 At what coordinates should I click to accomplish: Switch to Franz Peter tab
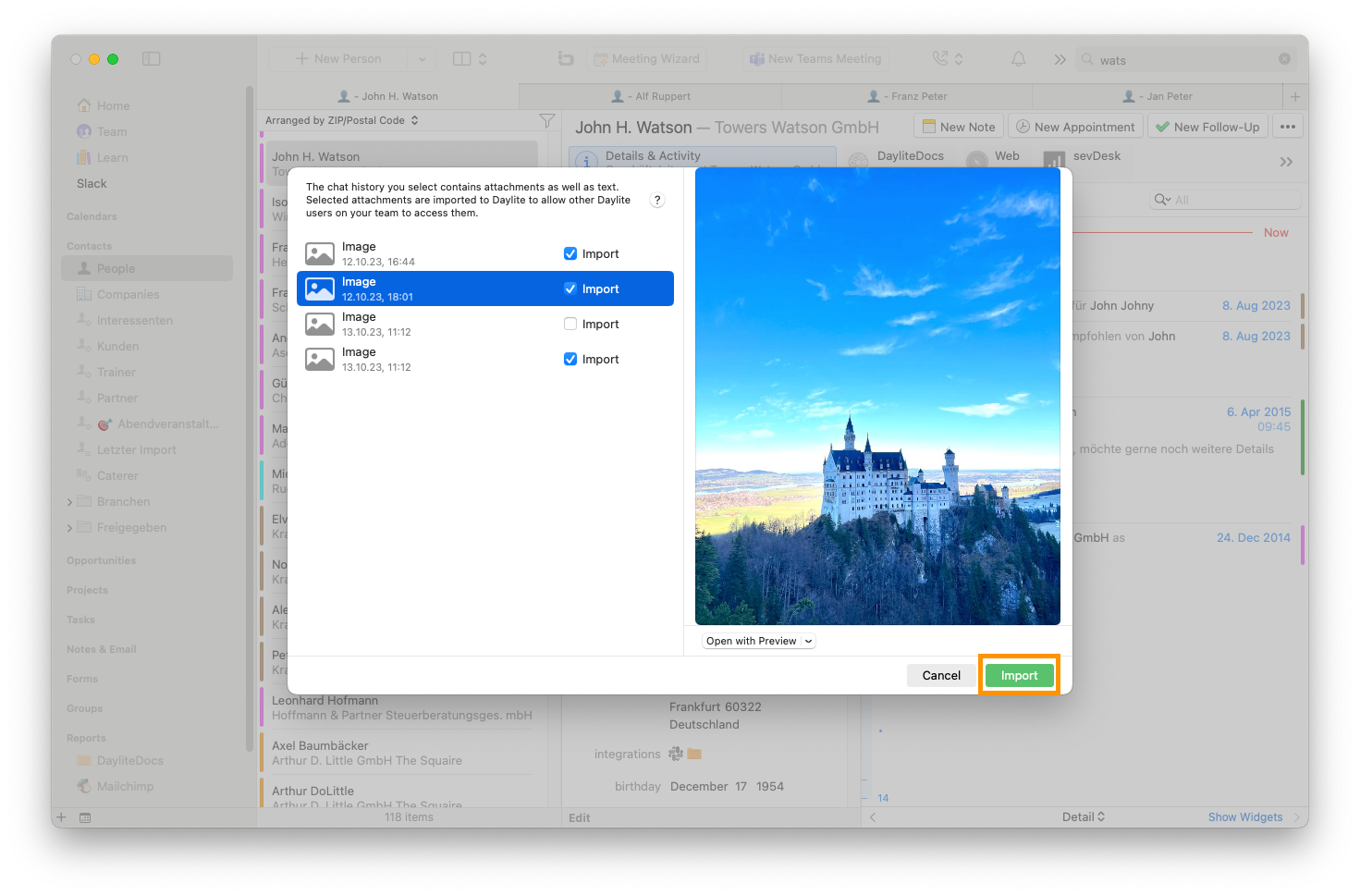pos(907,96)
